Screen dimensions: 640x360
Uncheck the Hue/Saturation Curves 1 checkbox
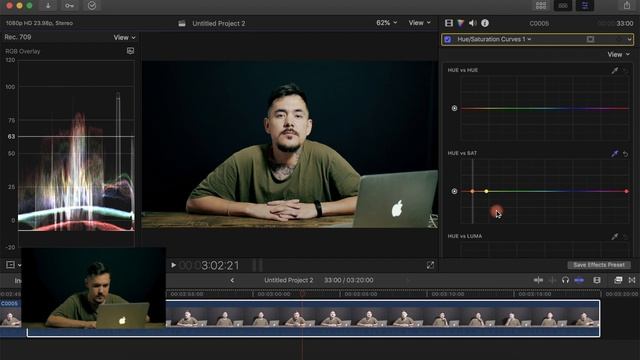tap(448, 40)
